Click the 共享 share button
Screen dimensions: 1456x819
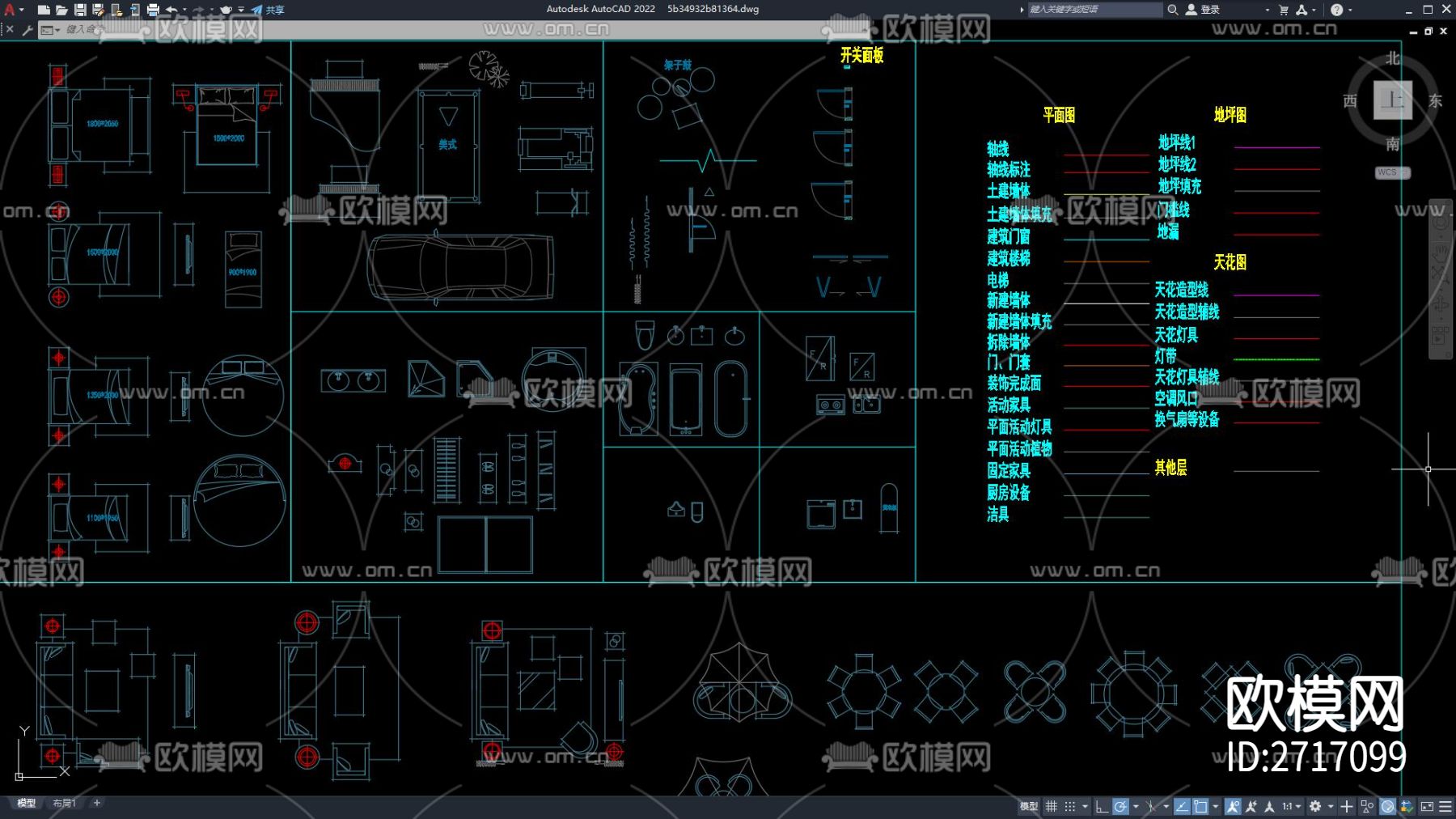[x=268, y=10]
